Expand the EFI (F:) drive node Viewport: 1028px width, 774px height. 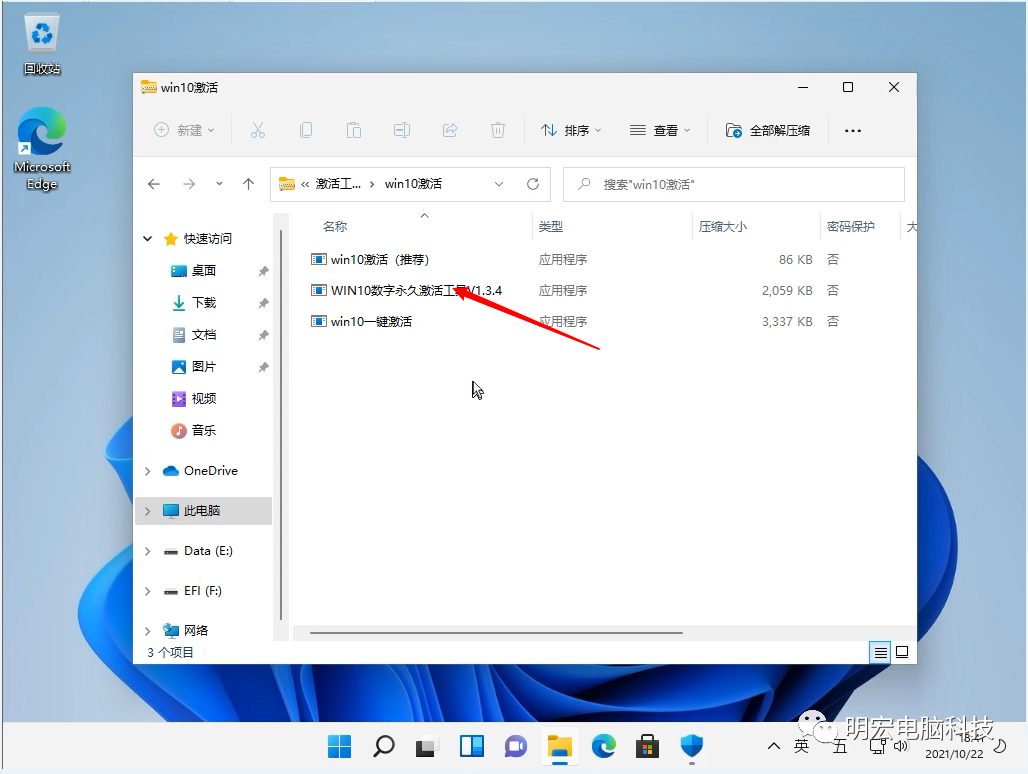(x=148, y=591)
